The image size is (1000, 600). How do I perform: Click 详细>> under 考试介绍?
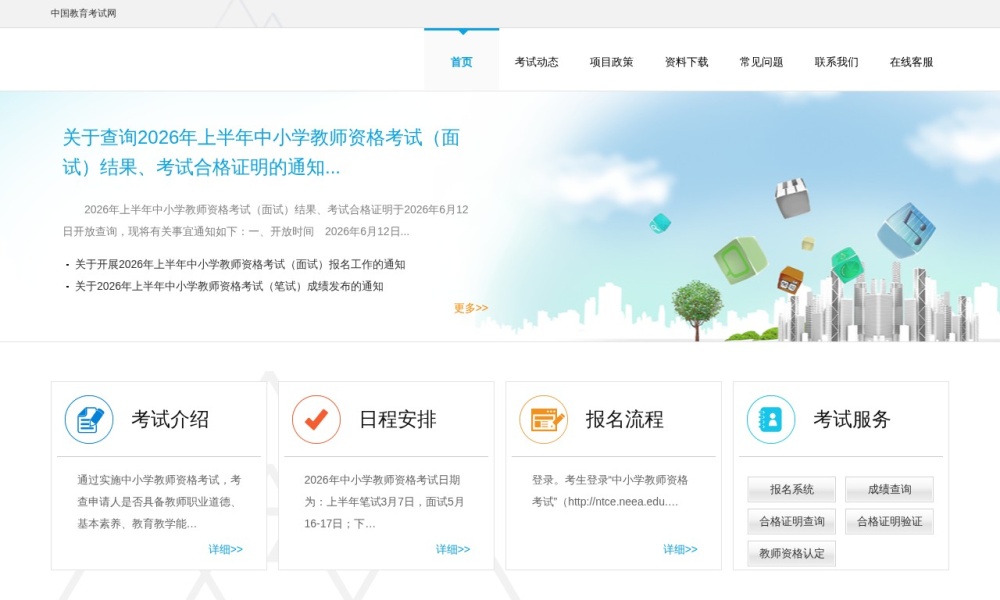pyautogui.click(x=226, y=549)
